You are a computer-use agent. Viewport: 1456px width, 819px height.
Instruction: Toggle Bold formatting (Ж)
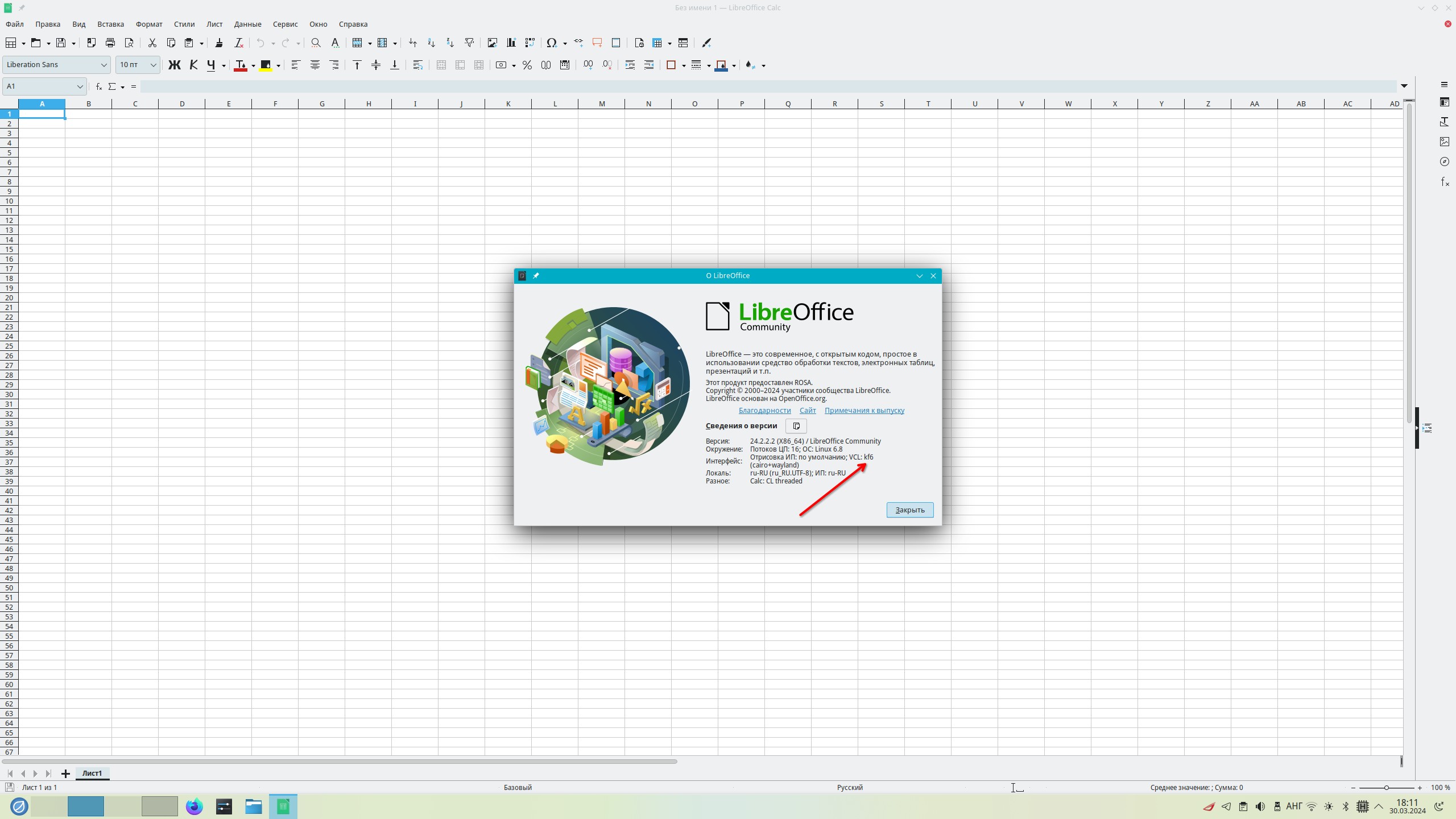click(x=174, y=65)
